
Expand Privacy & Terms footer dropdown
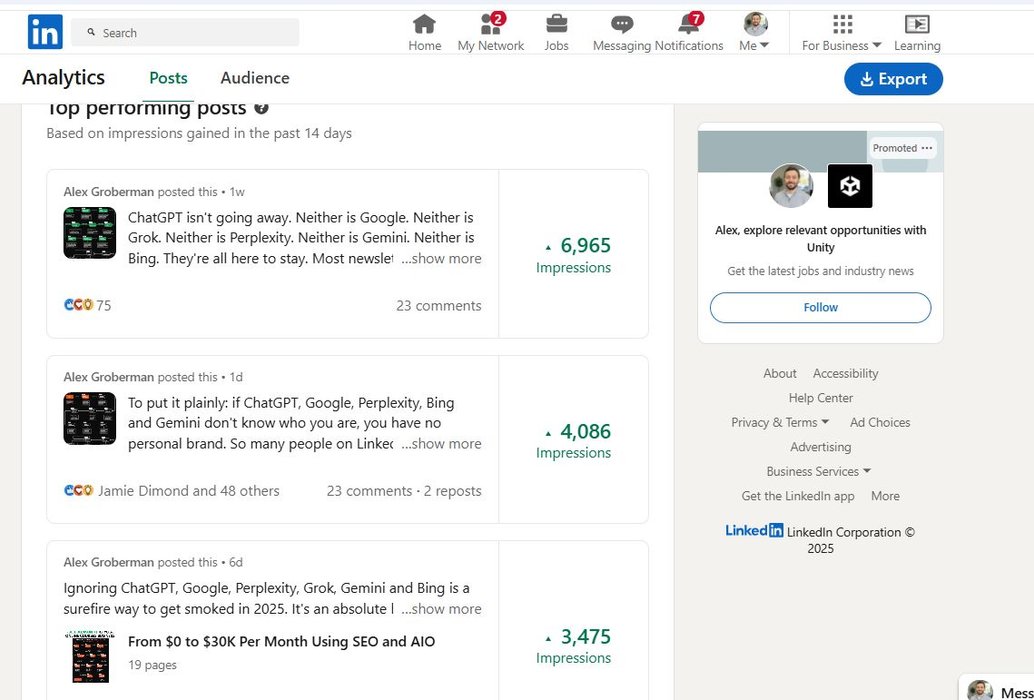tap(780, 422)
